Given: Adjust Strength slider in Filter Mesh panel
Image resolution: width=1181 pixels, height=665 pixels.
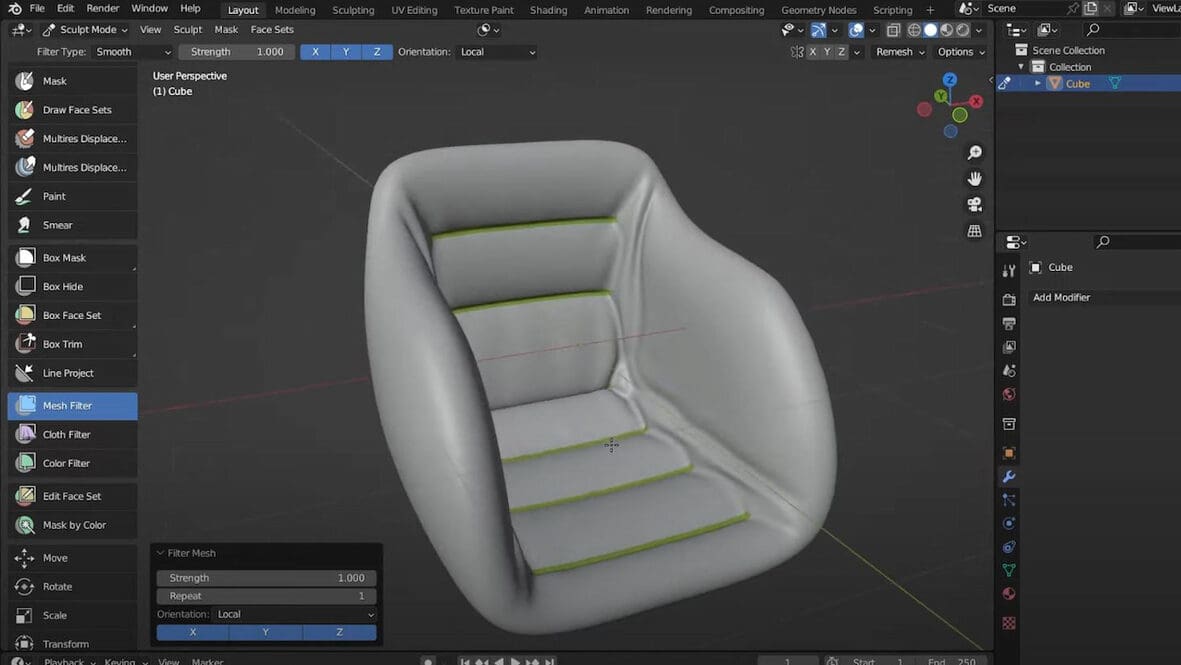Looking at the screenshot, I should coord(267,578).
